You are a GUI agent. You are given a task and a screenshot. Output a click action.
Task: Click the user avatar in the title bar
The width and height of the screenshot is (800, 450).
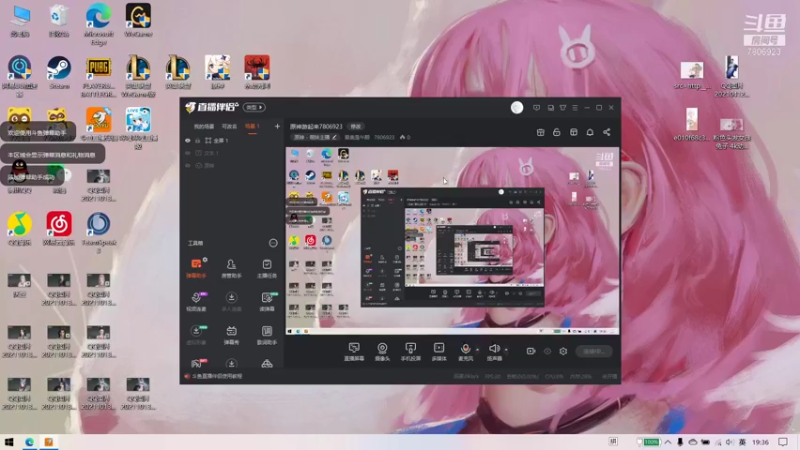[517, 108]
